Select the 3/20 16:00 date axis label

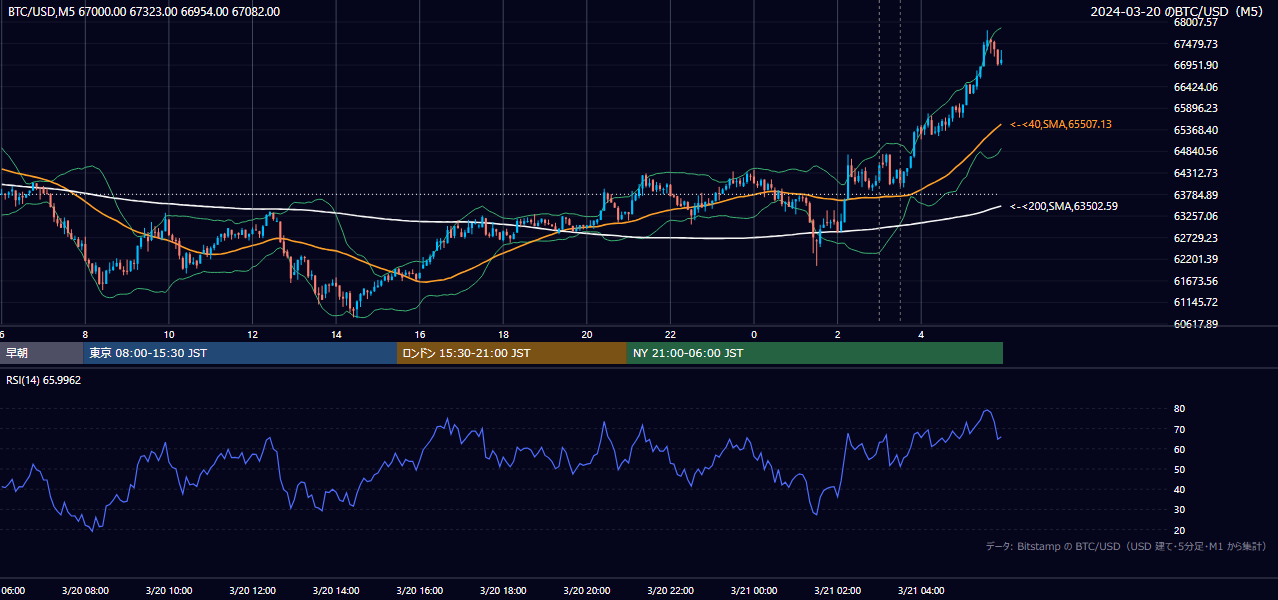420,591
